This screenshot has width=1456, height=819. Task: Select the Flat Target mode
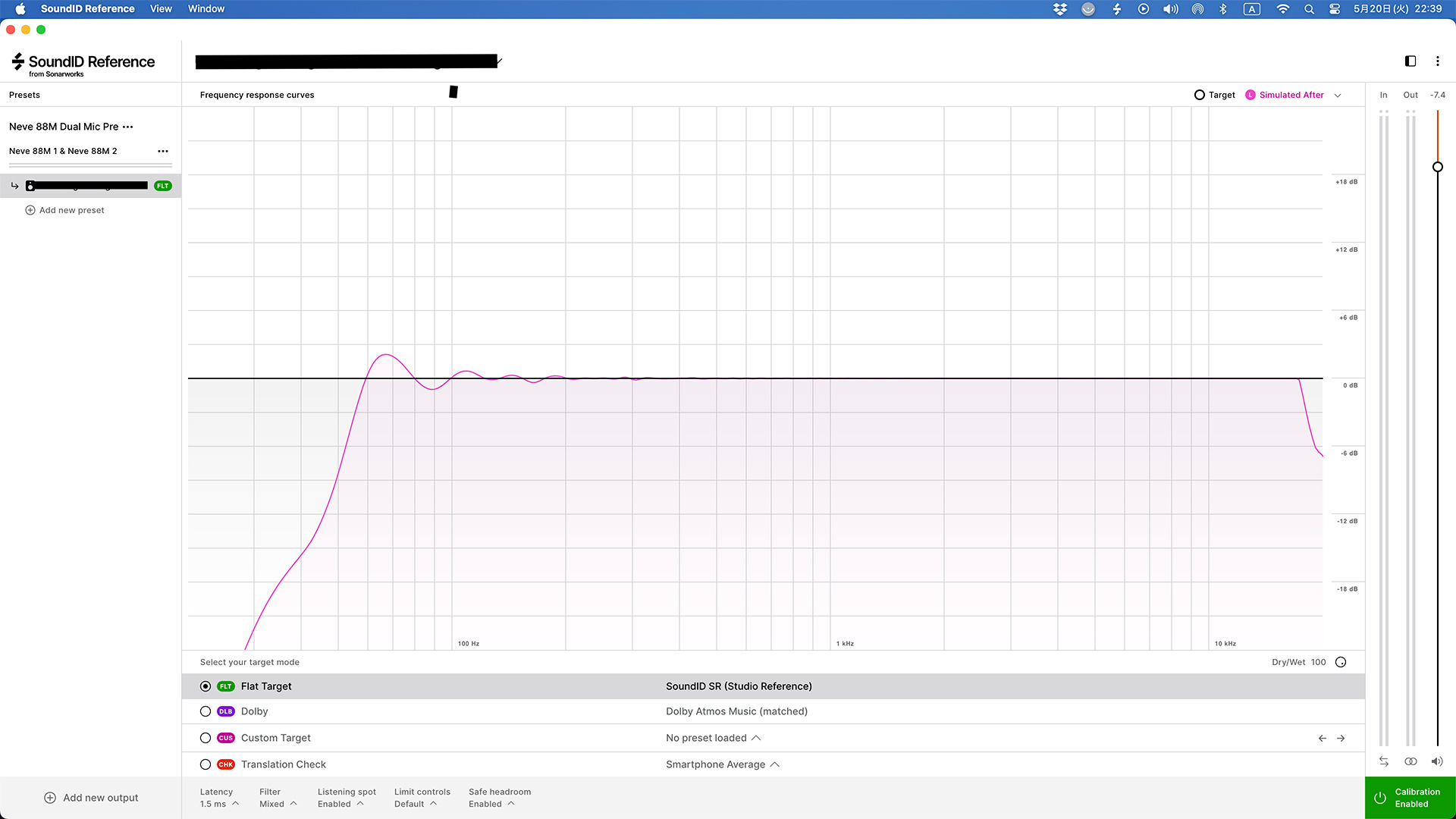click(206, 686)
